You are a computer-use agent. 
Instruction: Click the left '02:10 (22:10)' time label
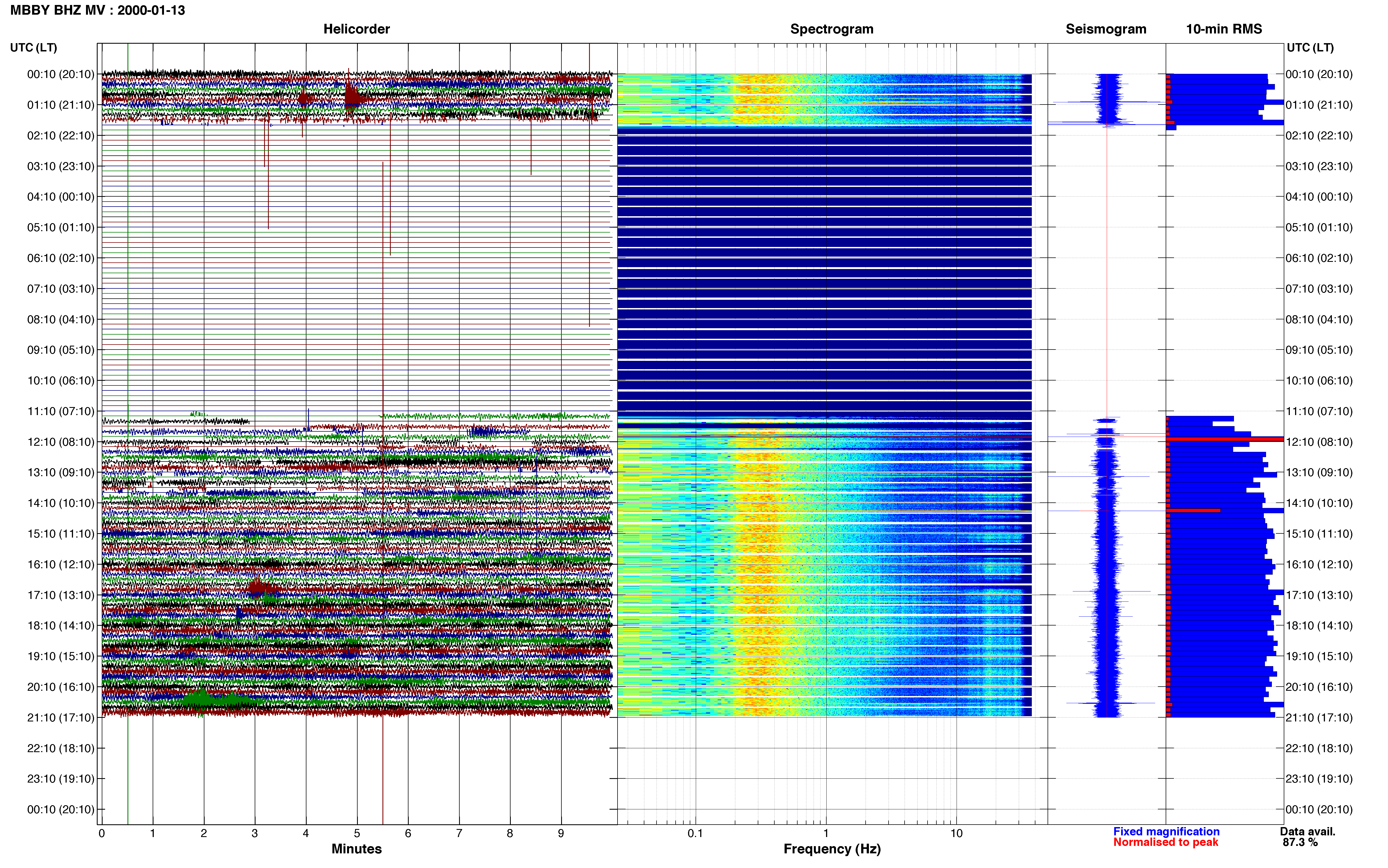(x=61, y=135)
